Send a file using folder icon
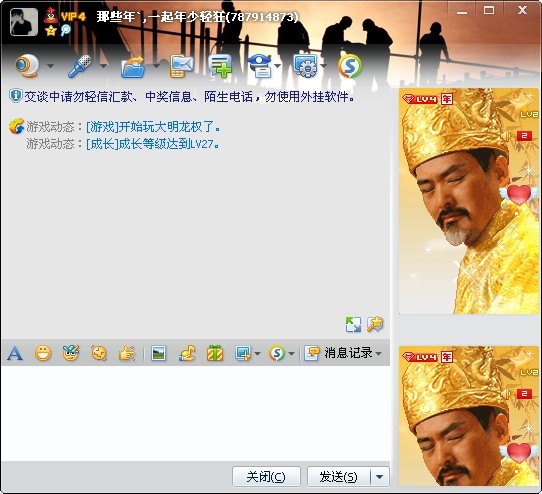Viewport: 542px width, 494px height. 133,66
